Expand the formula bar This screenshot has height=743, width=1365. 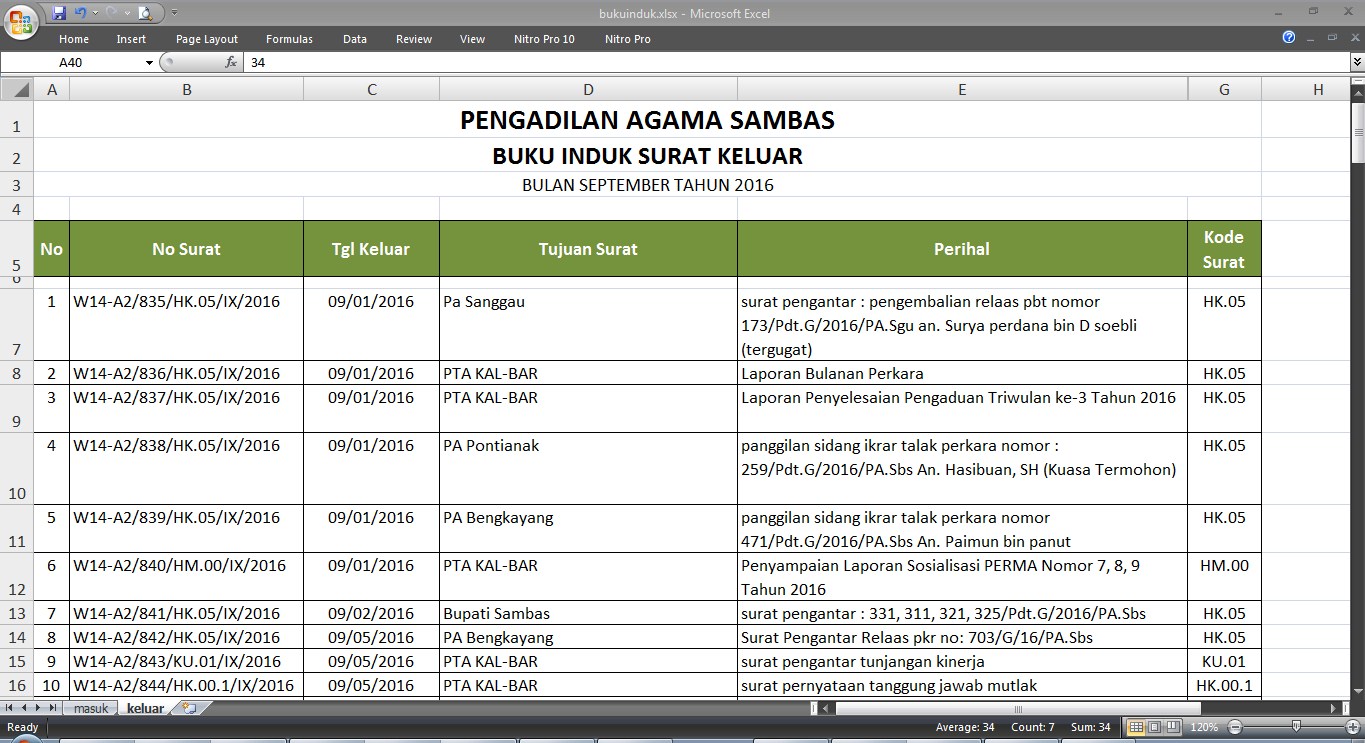(1357, 62)
